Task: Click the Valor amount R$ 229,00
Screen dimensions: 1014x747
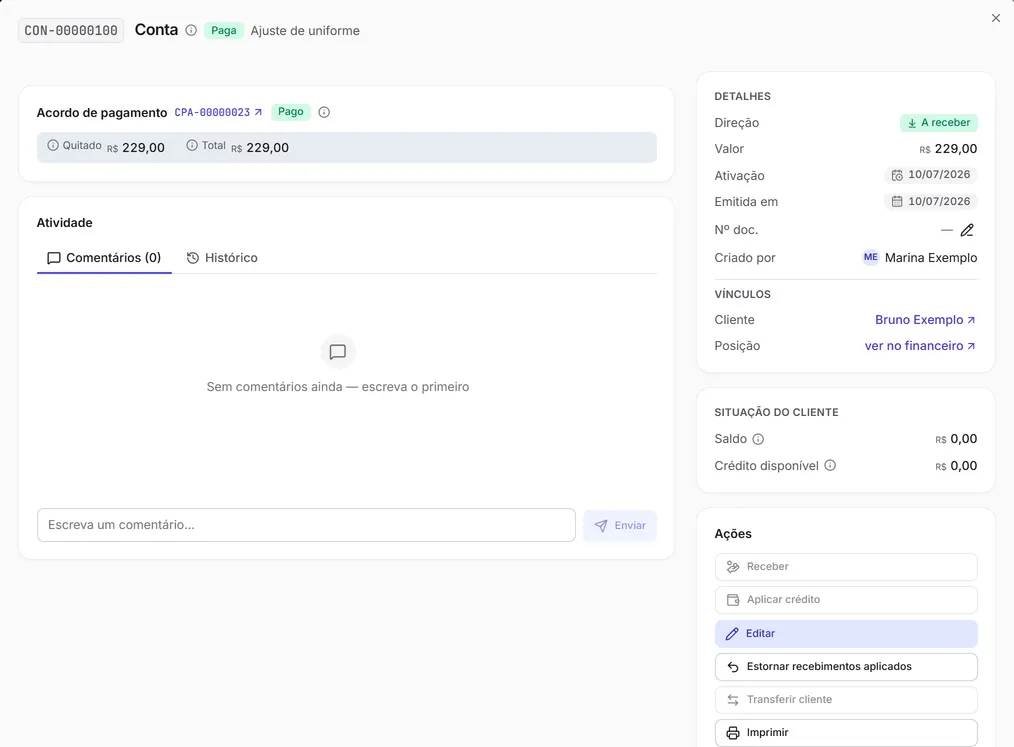Action: click(x=948, y=149)
